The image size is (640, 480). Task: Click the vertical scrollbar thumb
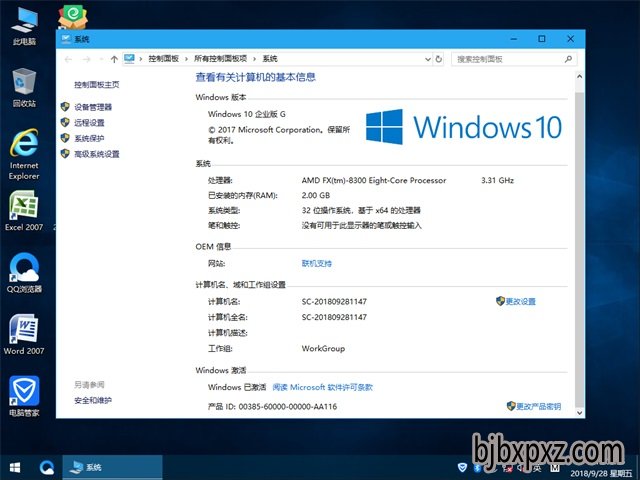point(579,249)
